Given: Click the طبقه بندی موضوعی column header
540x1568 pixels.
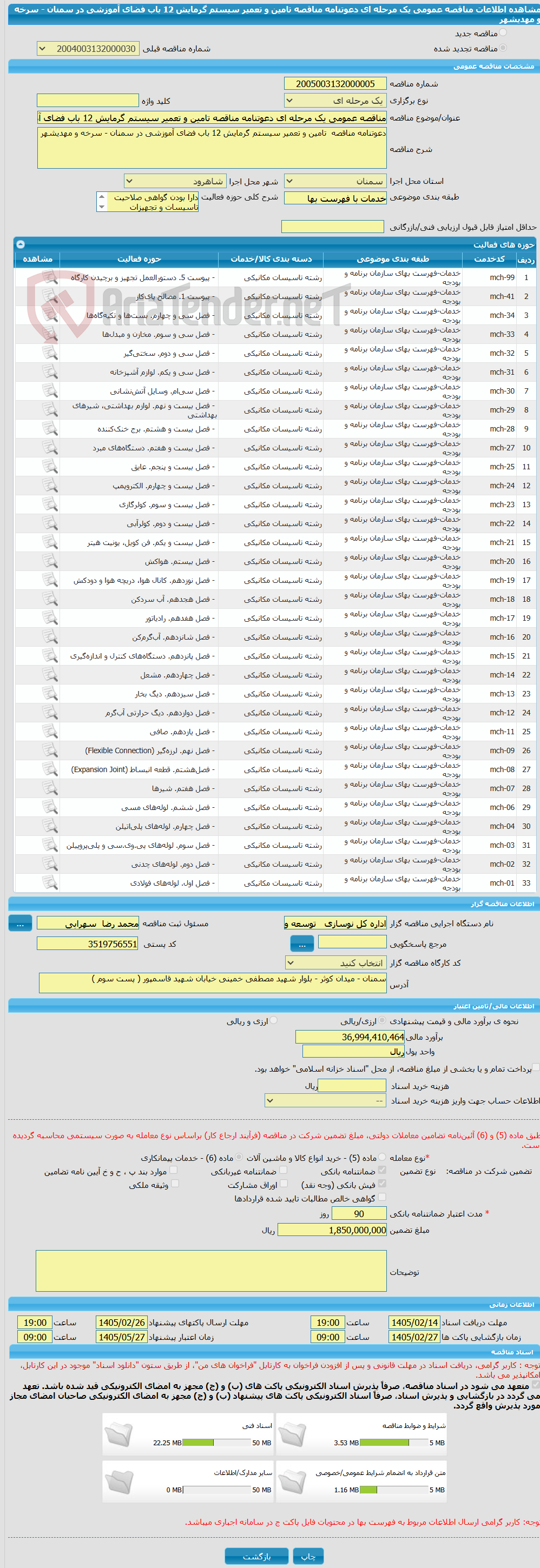Looking at the screenshot, I should click(x=392, y=260).
